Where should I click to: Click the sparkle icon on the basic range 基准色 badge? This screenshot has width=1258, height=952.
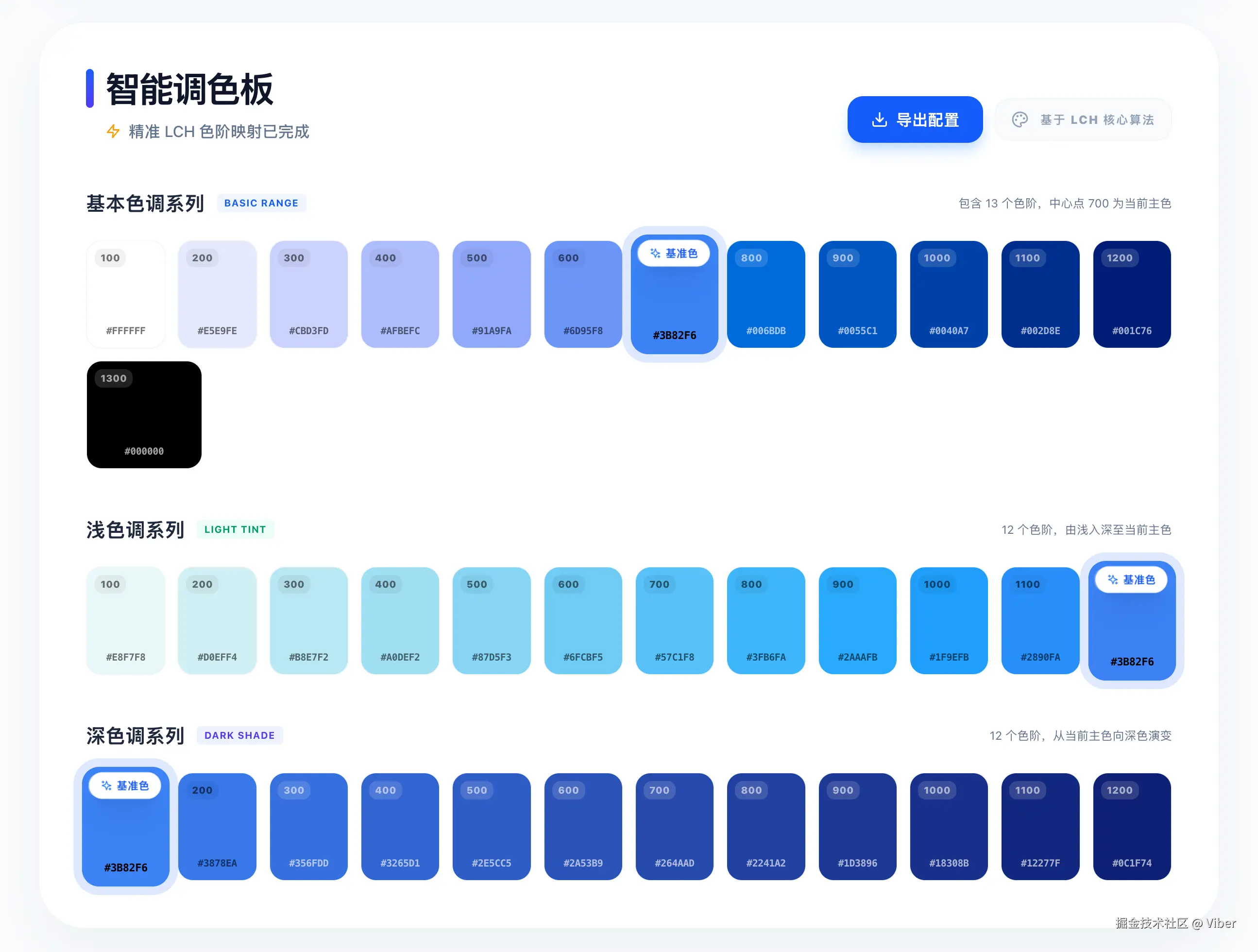(x=655, y=253)
